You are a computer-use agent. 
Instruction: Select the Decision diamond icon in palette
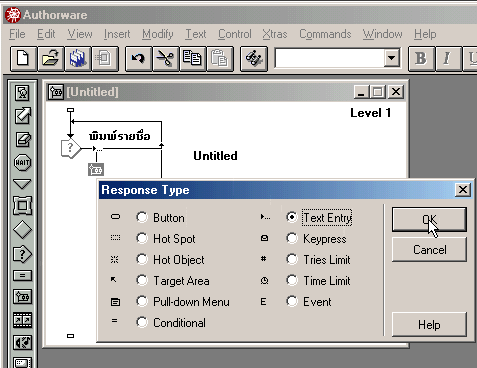22,230
